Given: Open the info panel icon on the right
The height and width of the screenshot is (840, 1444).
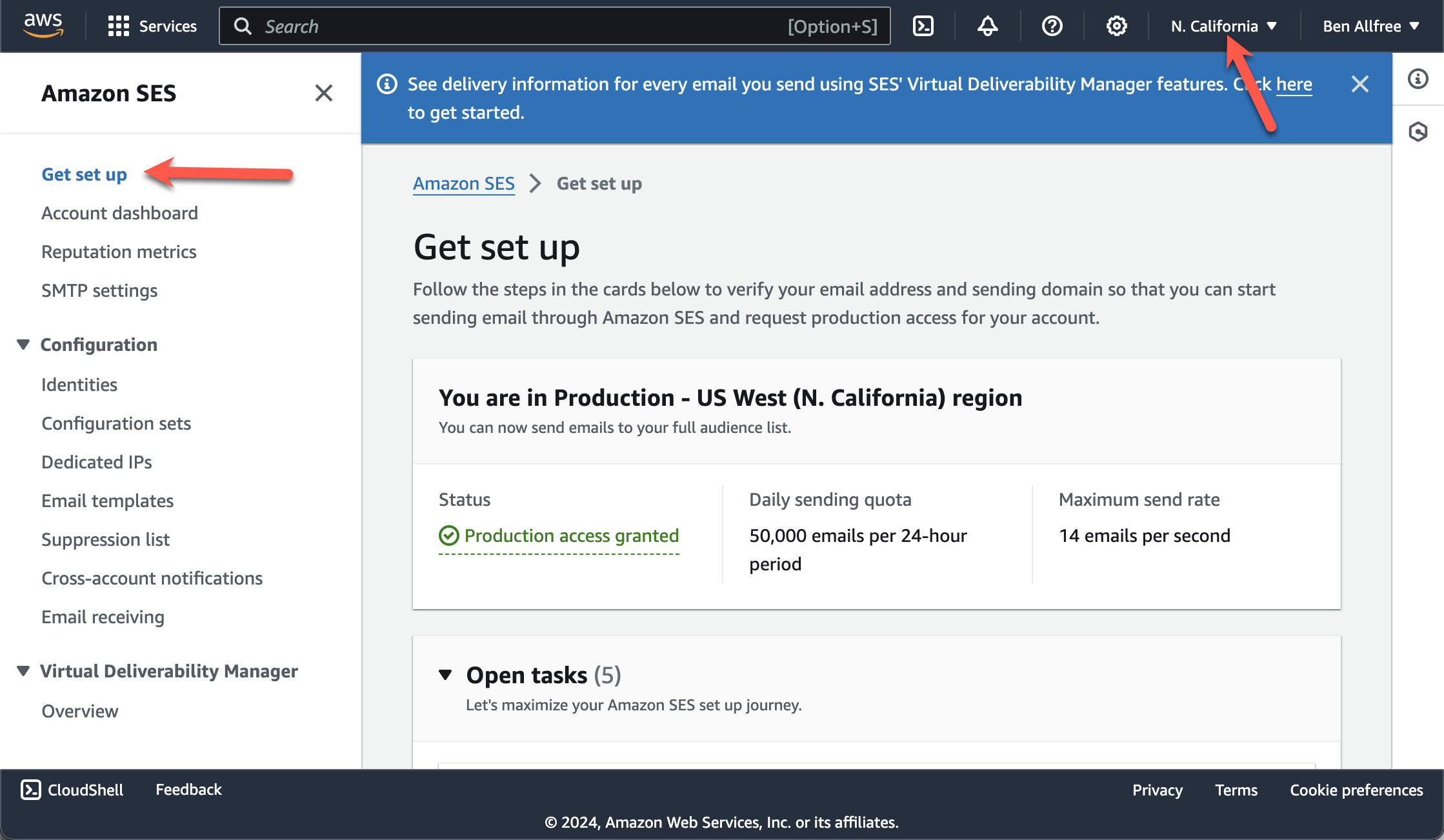Looking at the screenshot, I should (1418, 79).
